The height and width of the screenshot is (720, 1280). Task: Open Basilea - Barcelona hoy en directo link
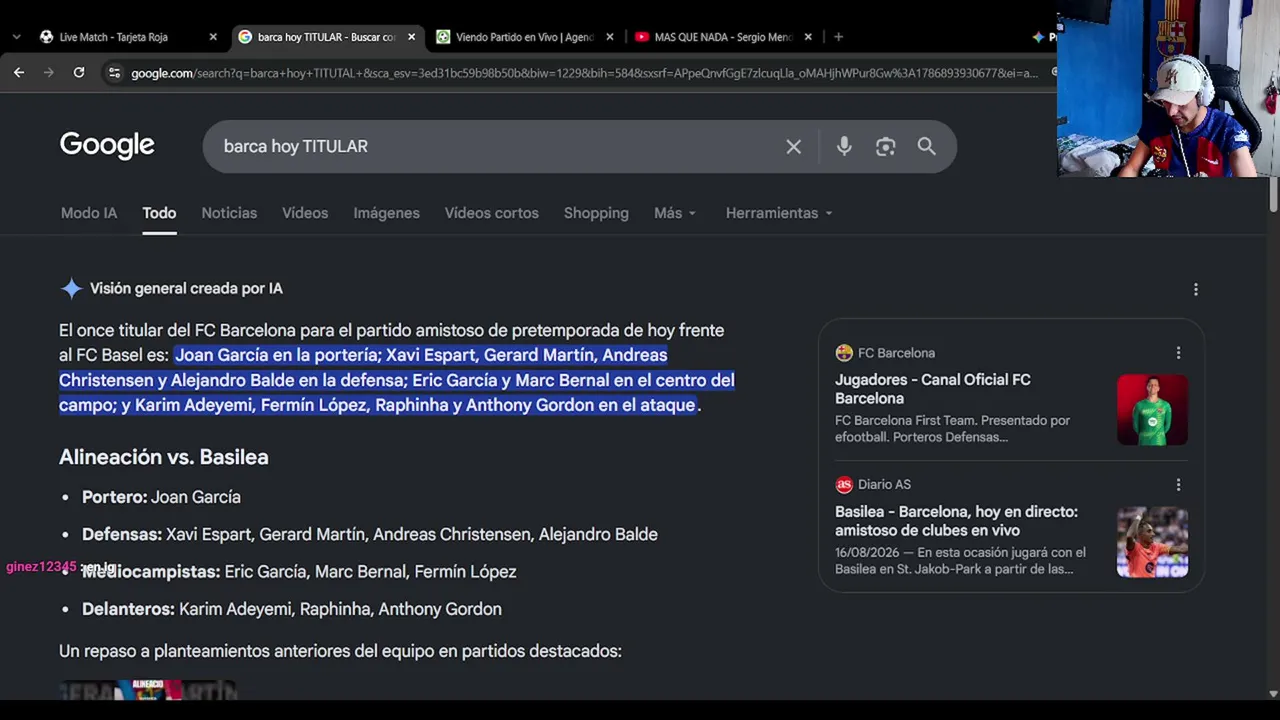tap(956, 521)
